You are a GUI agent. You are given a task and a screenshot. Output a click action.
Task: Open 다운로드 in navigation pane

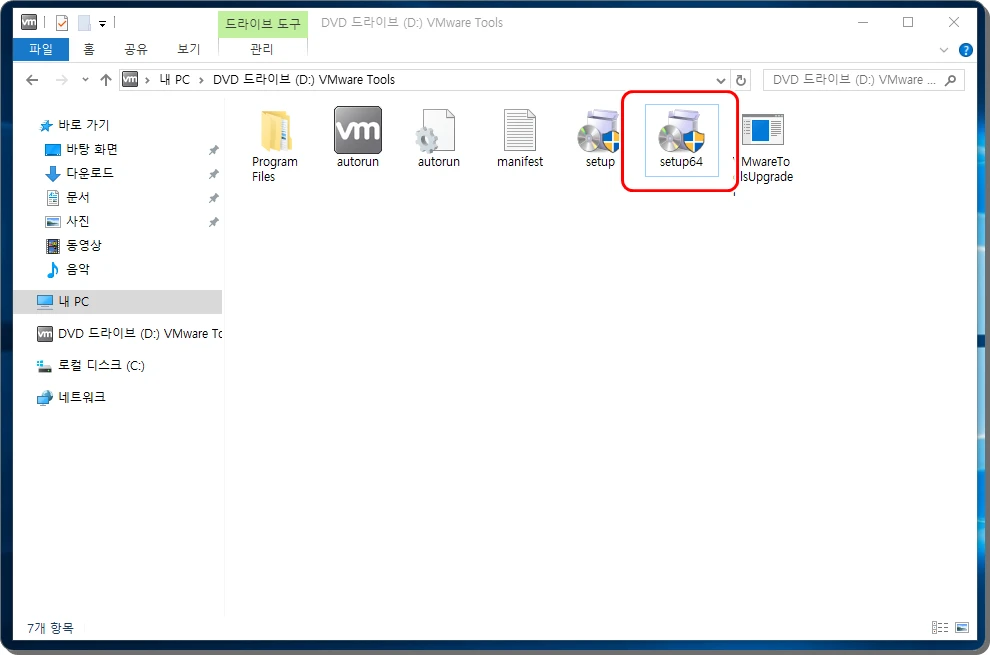(x=90, y=173)
